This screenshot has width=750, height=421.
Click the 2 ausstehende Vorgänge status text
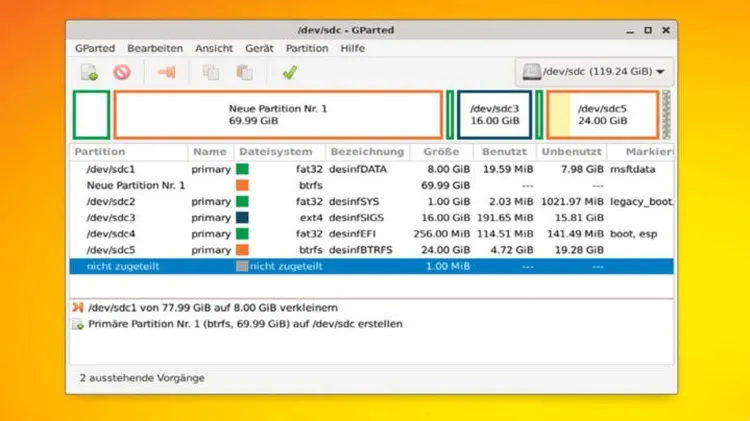click(142, 378)
